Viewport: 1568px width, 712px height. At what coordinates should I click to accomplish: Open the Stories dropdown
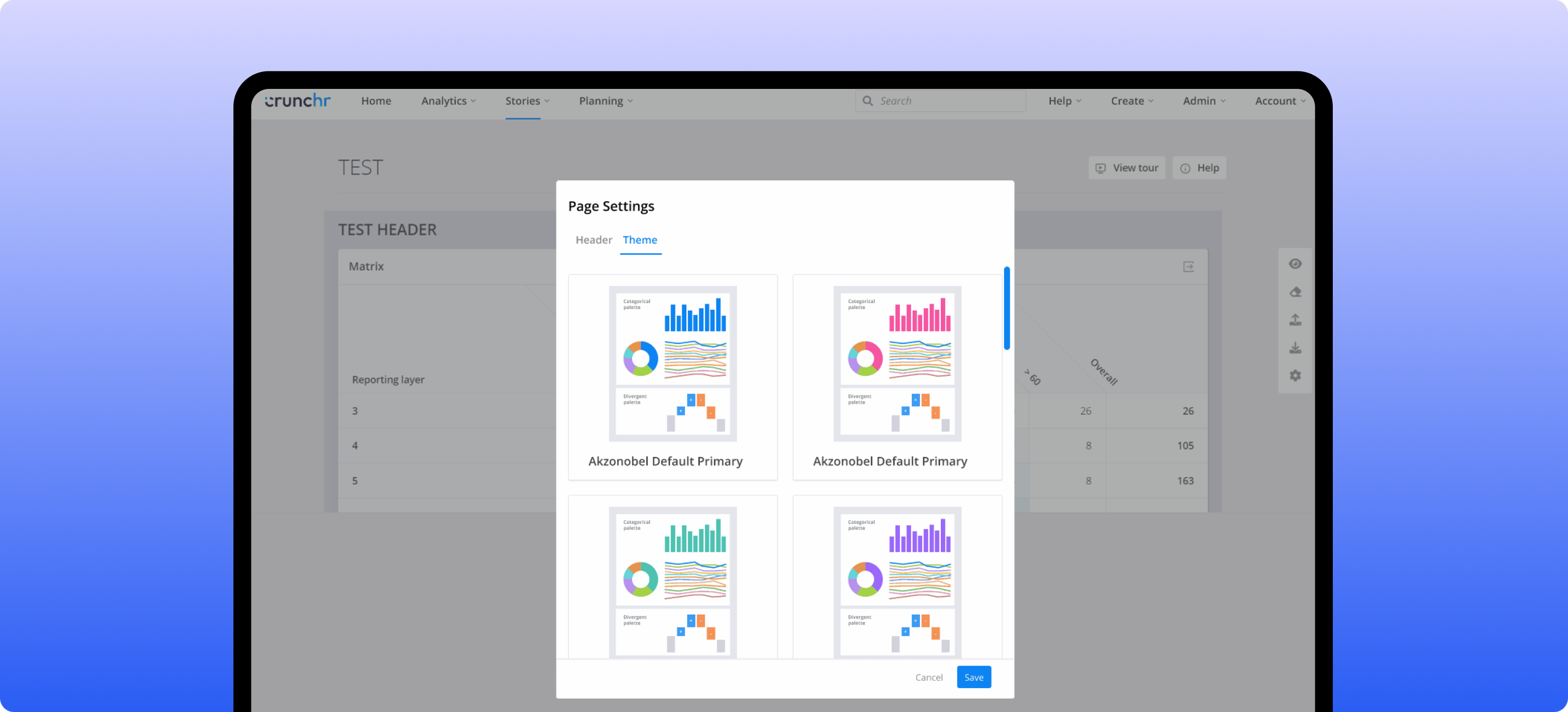[x=527, y=101]
